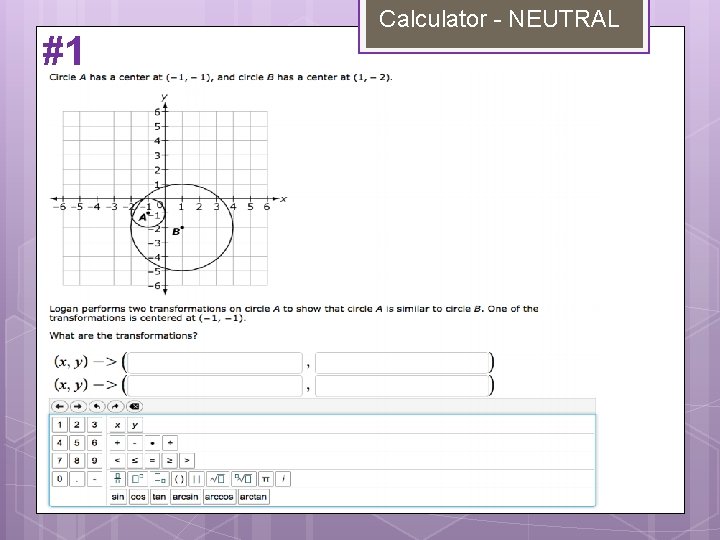
Task: Move cursor right with the right arrow button
Action: pyautogui.click(x=78, y=406)
